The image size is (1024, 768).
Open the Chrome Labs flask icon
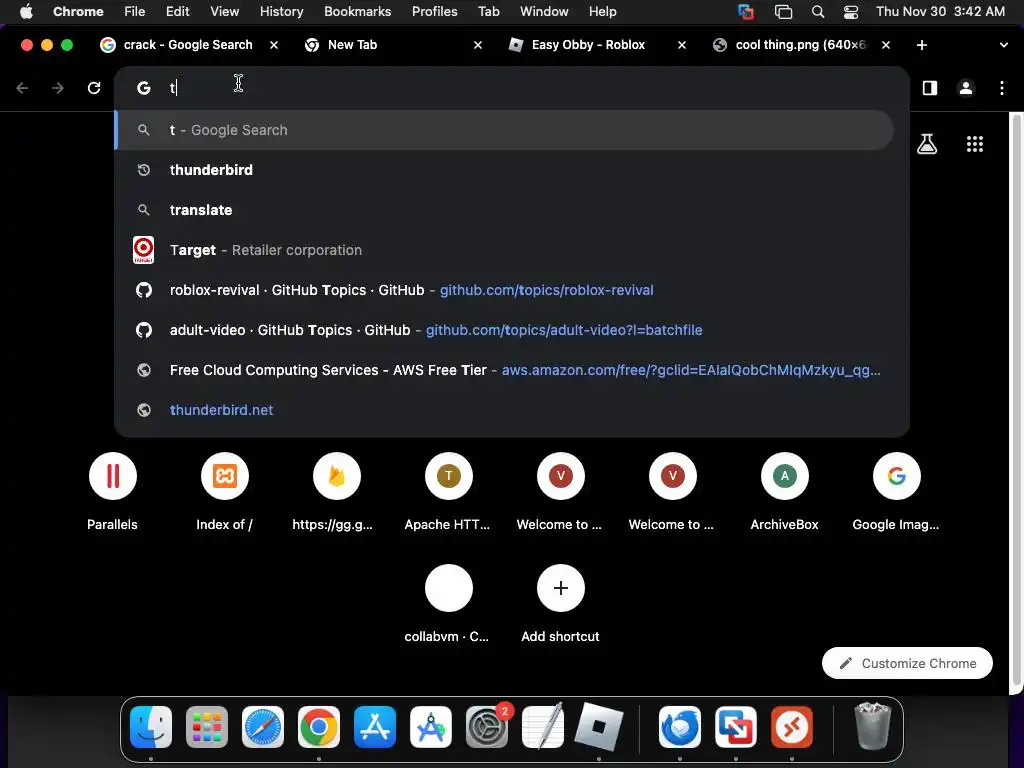(x=927, y=144)
